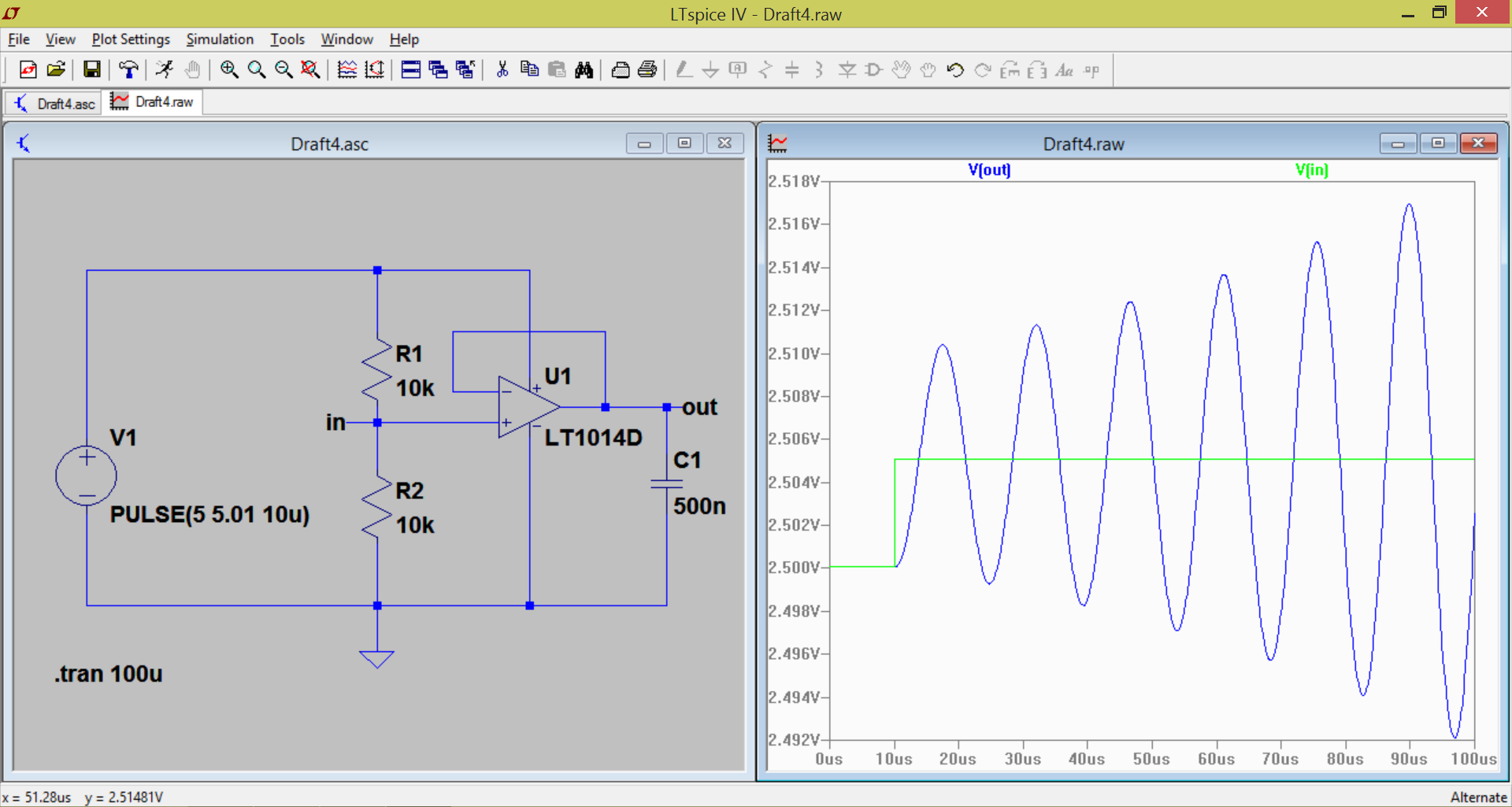Tile windows horizontally via toolbar icon
1512x807 pixels.
click(411, 70)
